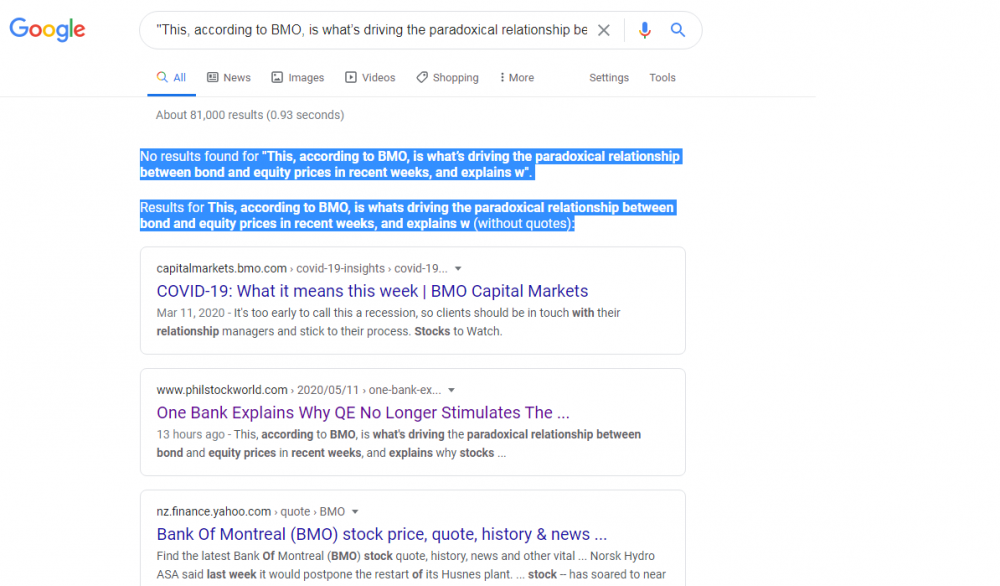This screenshot has width=1000, height=586.
Task: Click the capitalmarkets.bmo.com URL breadcrumb
Action: (x=302, y=268)
